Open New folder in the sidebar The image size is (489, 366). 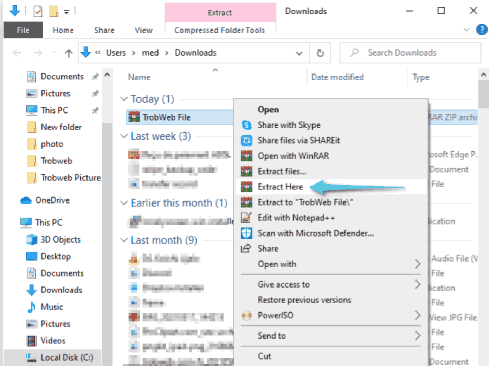(61, 127)
